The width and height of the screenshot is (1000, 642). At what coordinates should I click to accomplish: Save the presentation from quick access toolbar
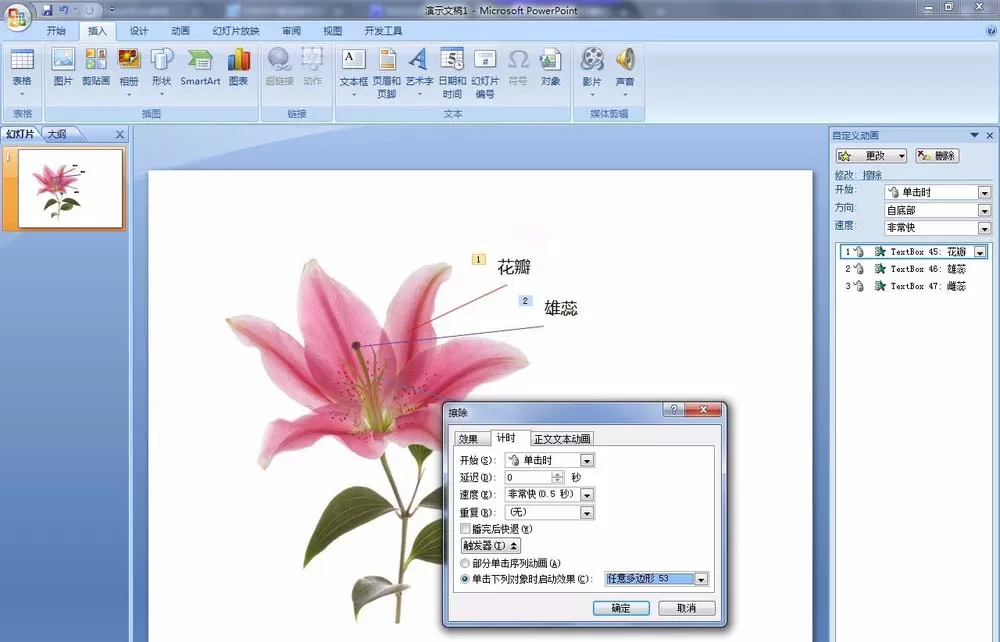click(x=47, y=10)
